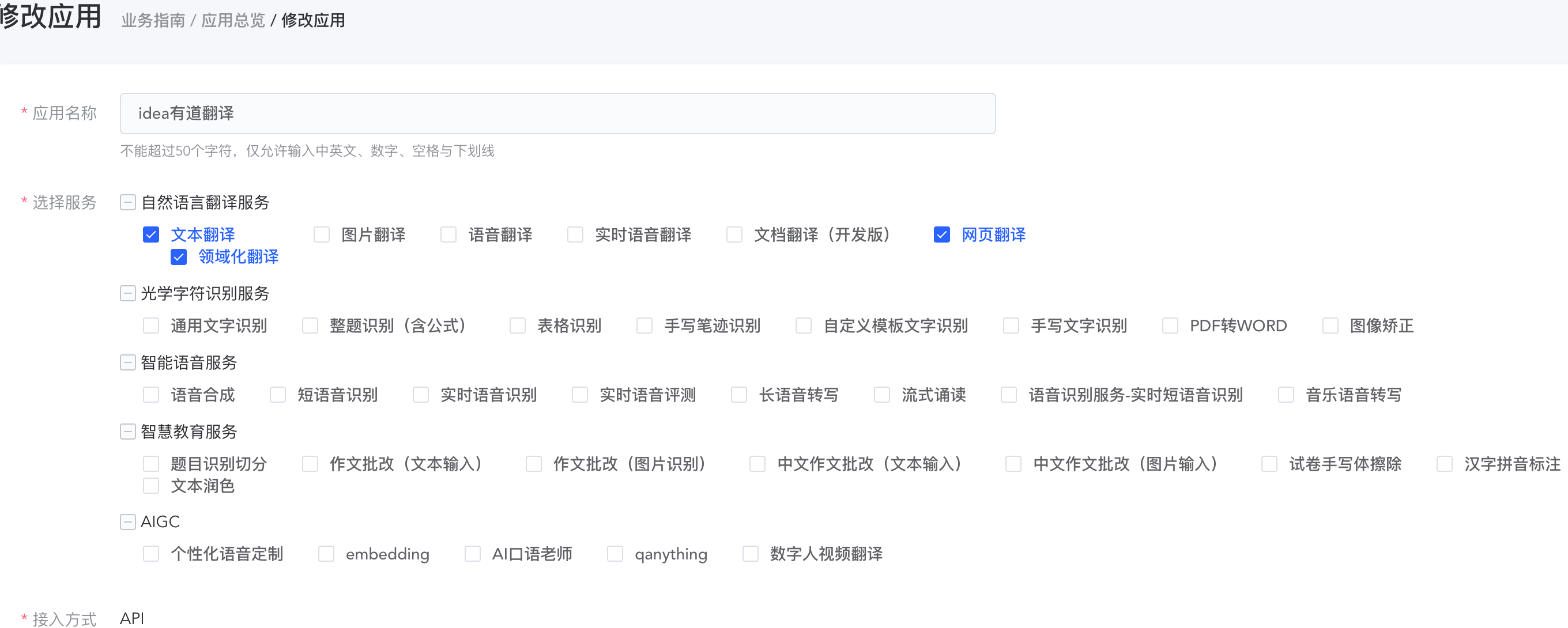The width and height of the screenshot is (1568, 628).
Task: Open 业务指南 breadcrumb link
Action: 153,21
